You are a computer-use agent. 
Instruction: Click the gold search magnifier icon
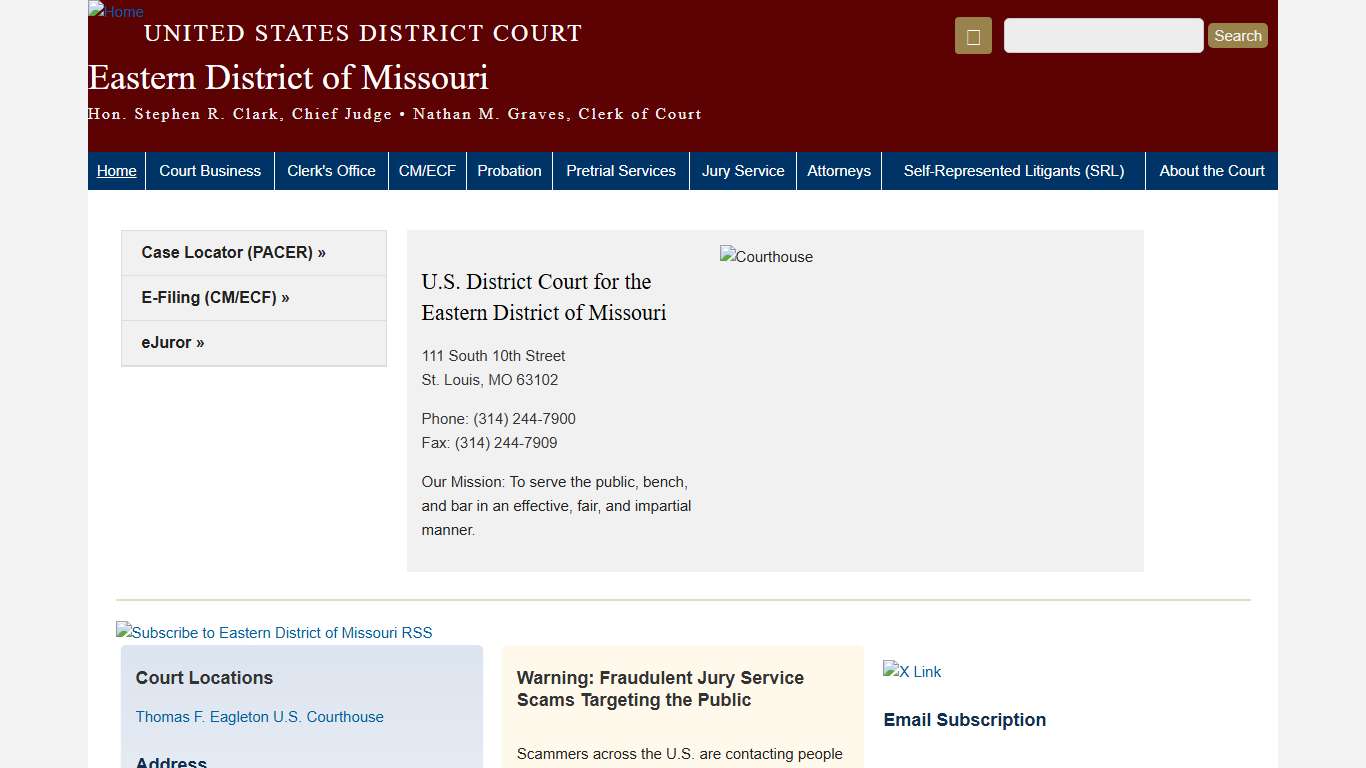[972, 35]
